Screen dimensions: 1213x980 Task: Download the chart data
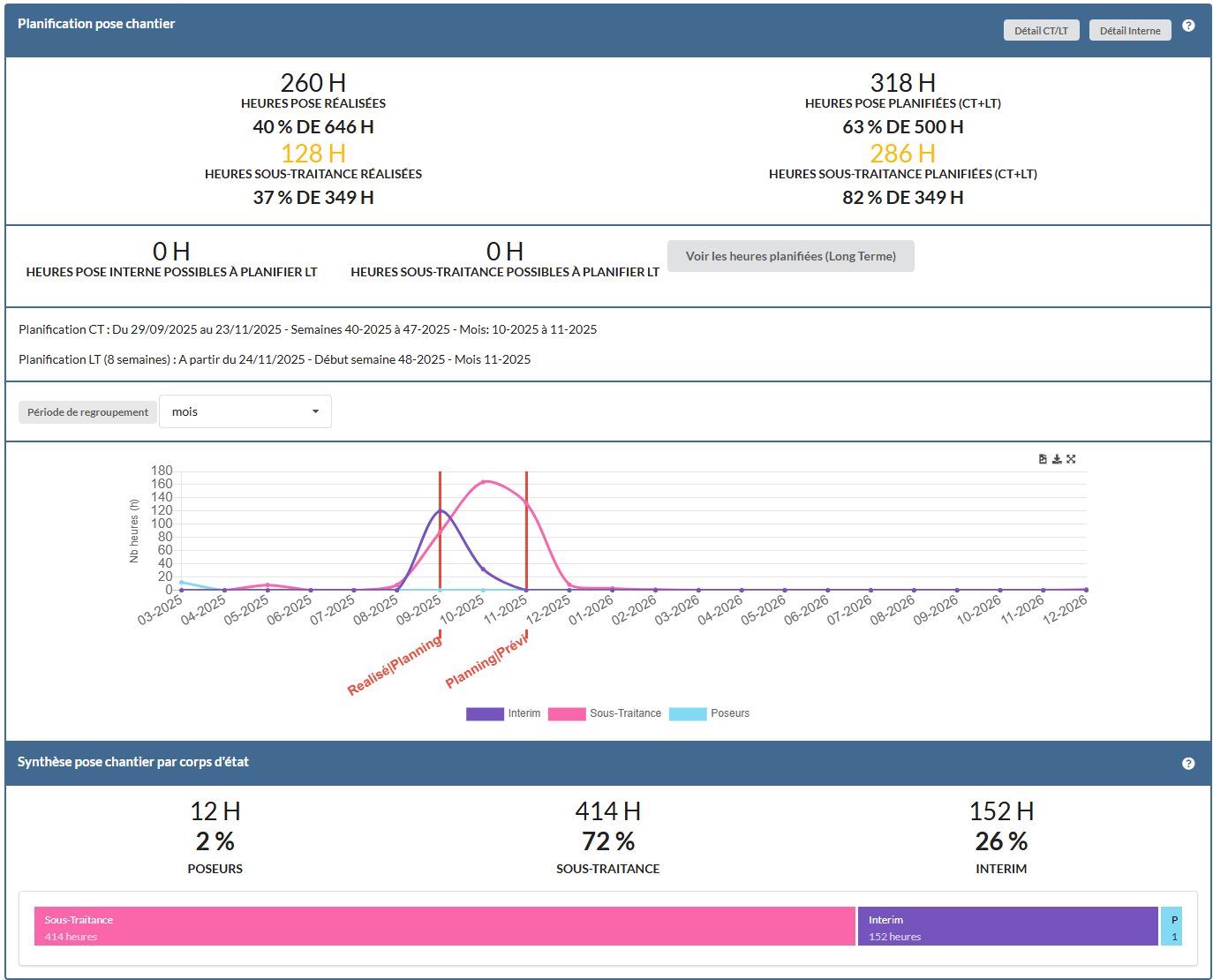(1057, 459)
